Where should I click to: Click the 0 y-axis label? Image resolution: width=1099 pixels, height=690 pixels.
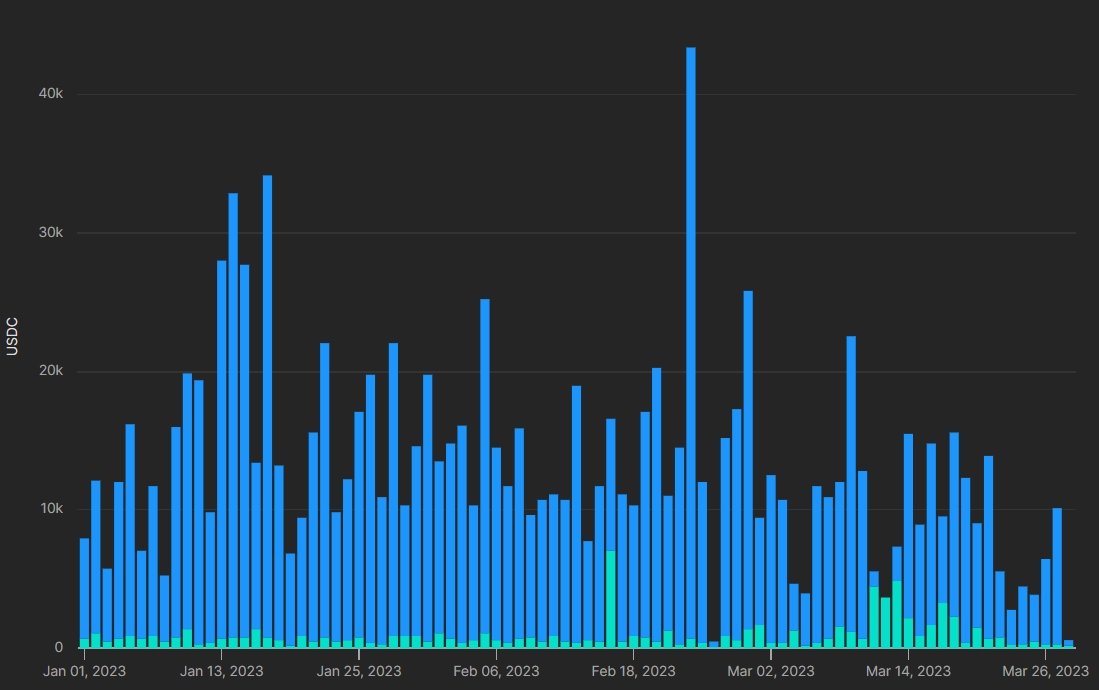[x=58, y=647]
